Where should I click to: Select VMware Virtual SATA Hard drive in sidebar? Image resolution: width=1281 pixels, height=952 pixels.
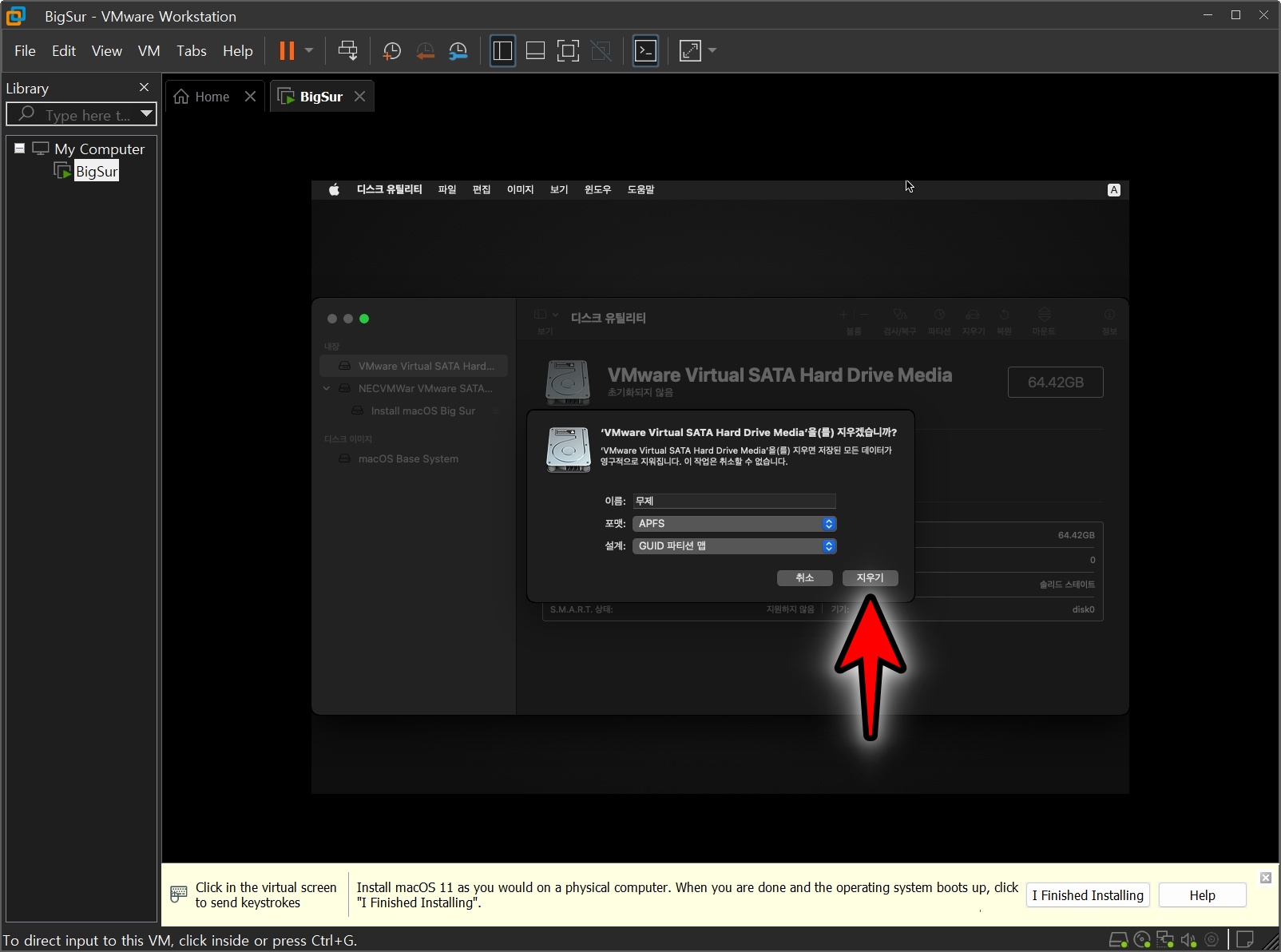414,366
